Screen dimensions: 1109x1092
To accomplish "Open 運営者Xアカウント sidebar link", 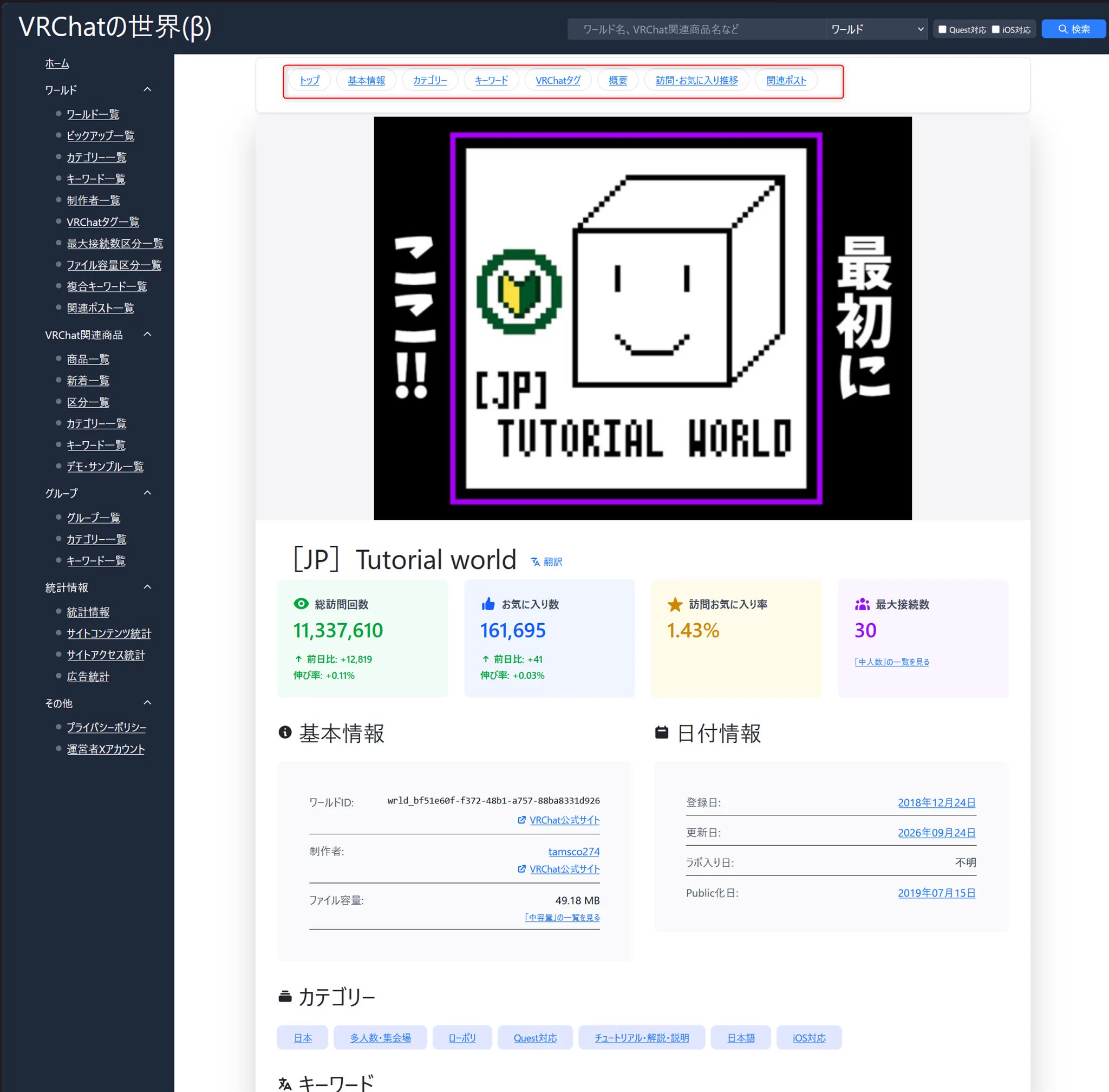I will [x=106, y=749].
